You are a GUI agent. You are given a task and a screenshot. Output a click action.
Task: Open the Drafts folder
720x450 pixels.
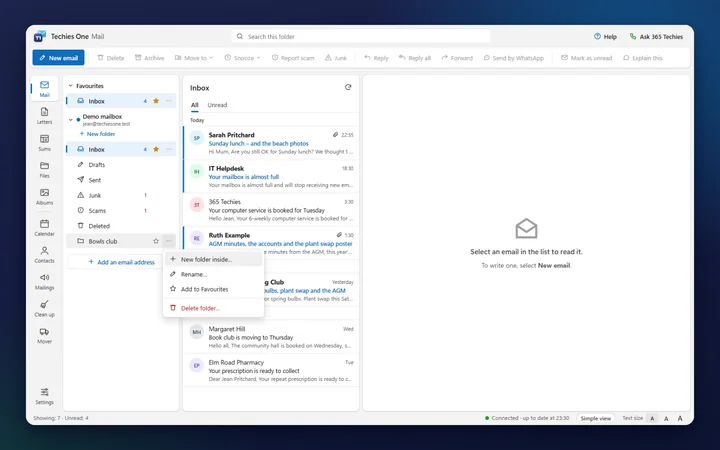pyautogui.click(x=121, y=165)
